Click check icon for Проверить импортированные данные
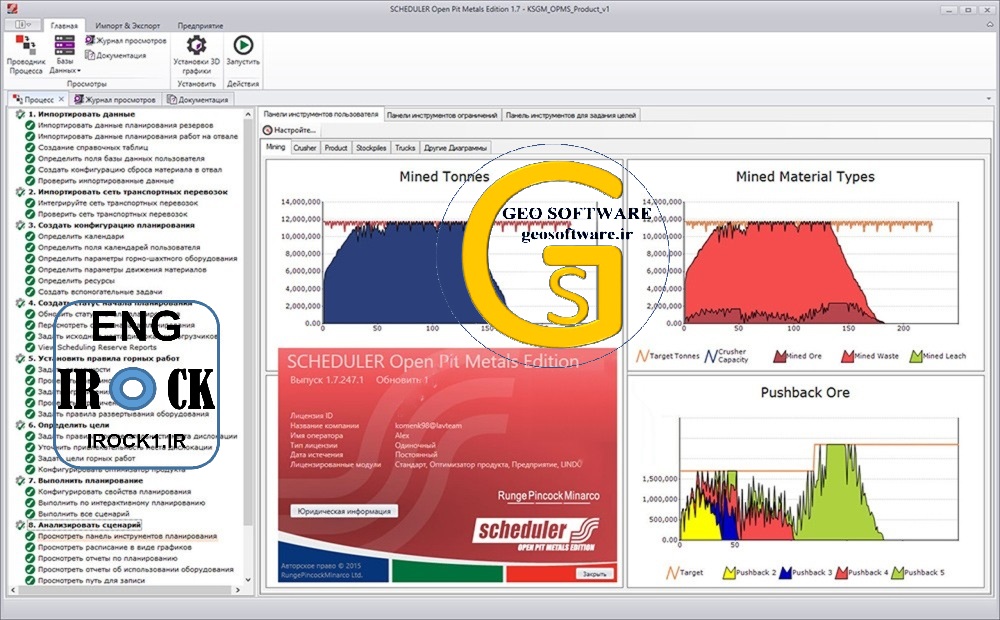 tap(30, 181)
